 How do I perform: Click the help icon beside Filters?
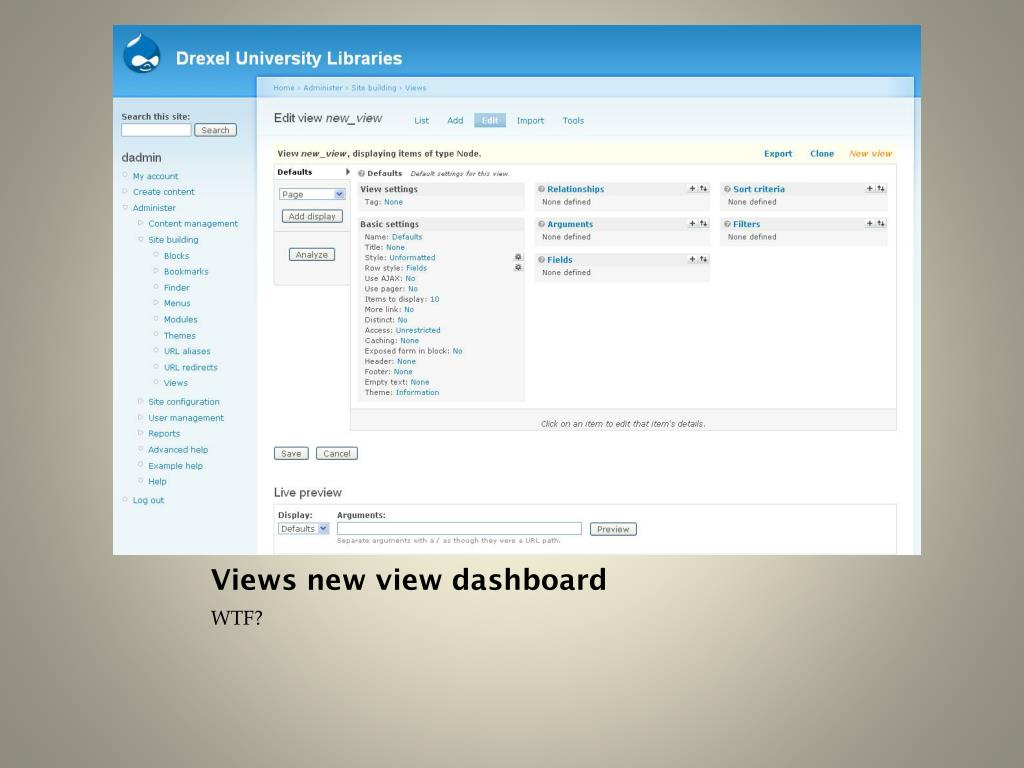click(x=728, y=224)
